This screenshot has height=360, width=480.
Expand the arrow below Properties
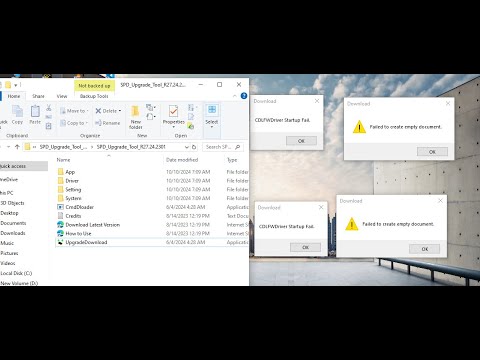click(x=173, y=127)
